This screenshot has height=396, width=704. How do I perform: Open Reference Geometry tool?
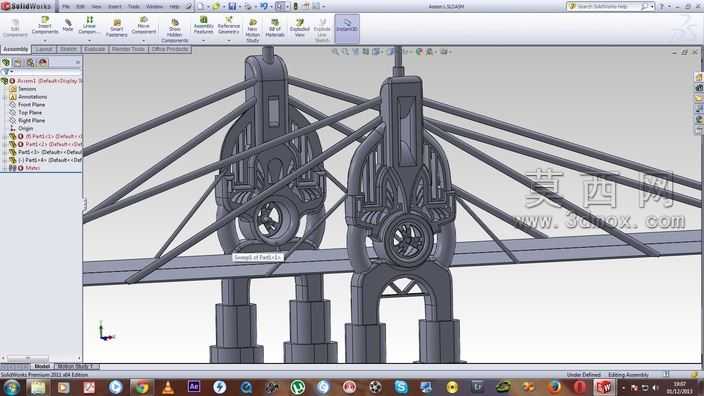coord(229,26)
